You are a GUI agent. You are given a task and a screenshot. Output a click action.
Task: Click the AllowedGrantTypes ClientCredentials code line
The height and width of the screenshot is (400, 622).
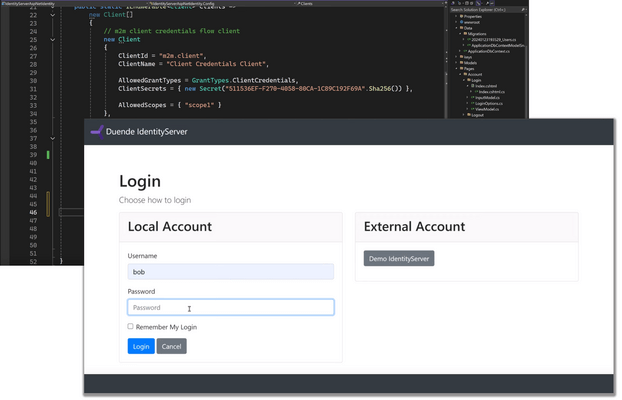(x=208, y=81)
